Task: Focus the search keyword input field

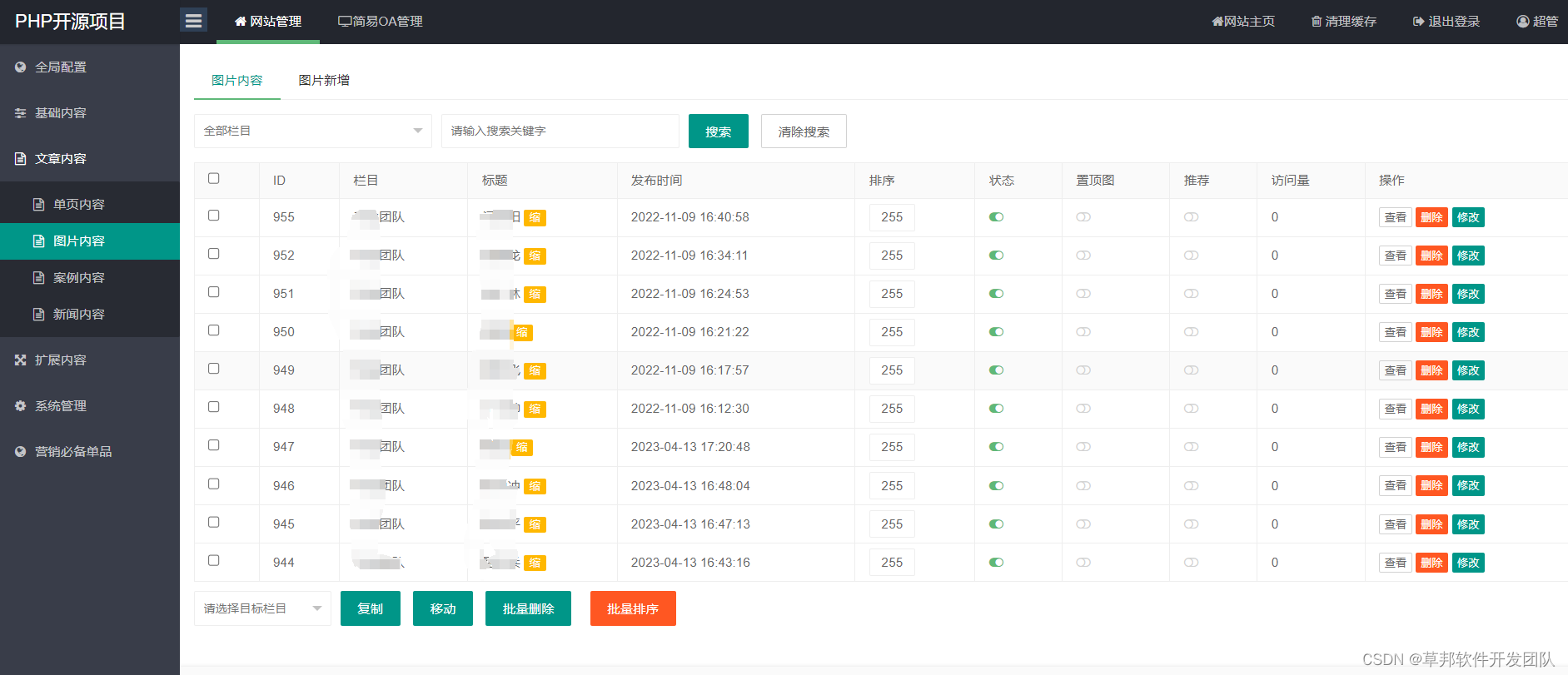Action: [x=560, y=132]
